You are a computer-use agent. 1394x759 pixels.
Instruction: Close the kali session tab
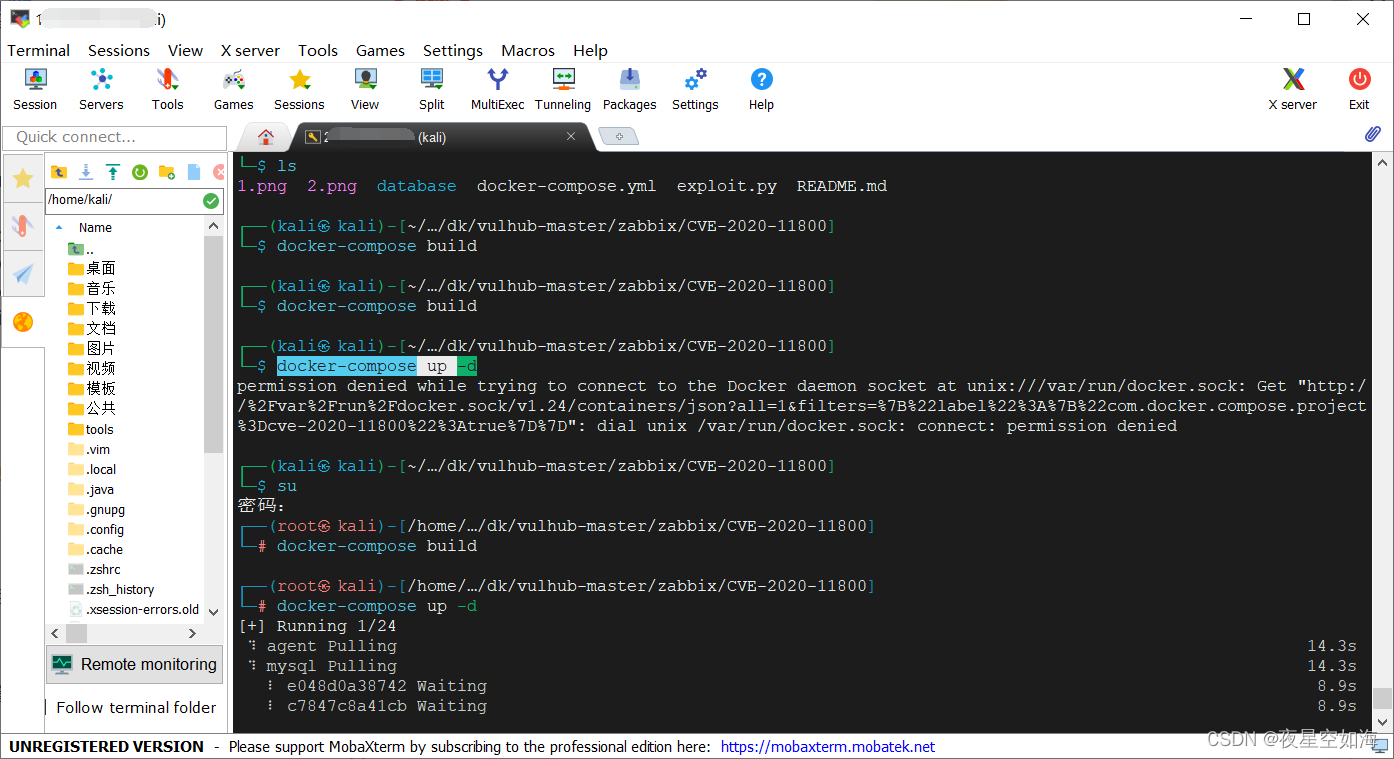[571, 137]
